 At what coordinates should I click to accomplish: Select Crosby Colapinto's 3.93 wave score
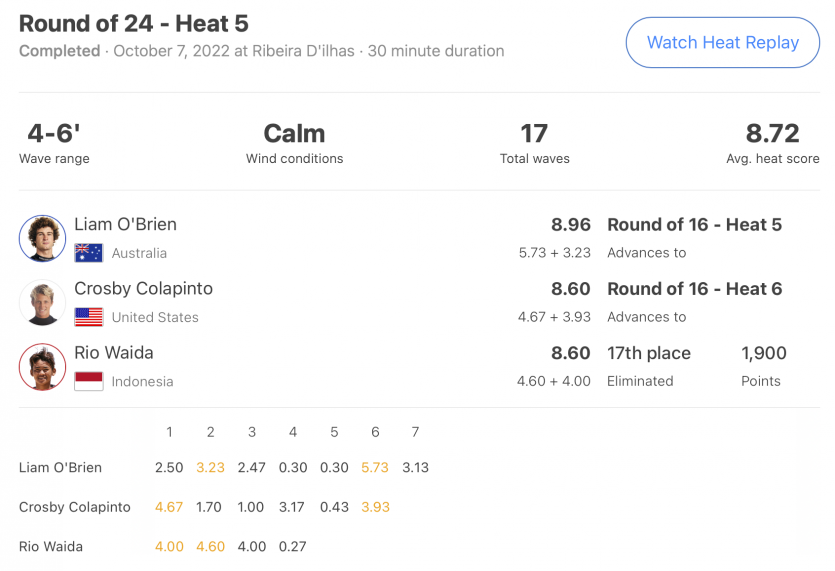[x=375, y=507]
